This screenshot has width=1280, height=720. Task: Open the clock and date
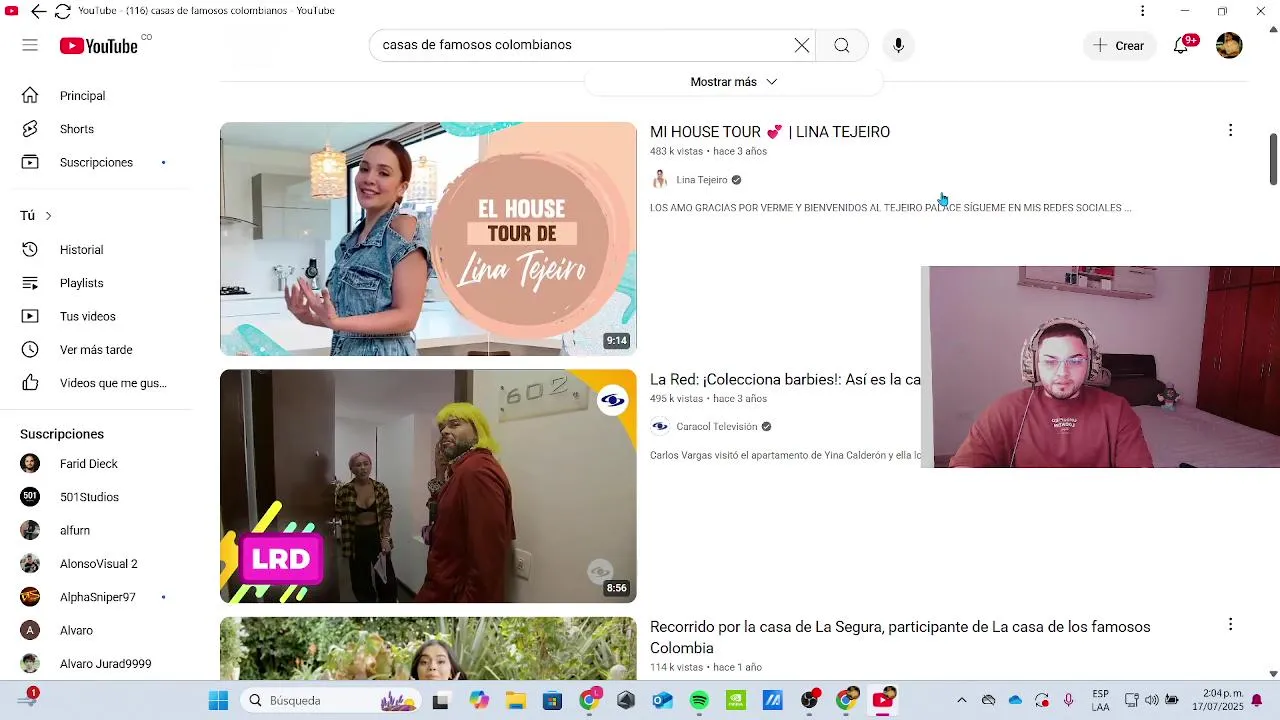pyautogui.click(x=1220, y=700)
